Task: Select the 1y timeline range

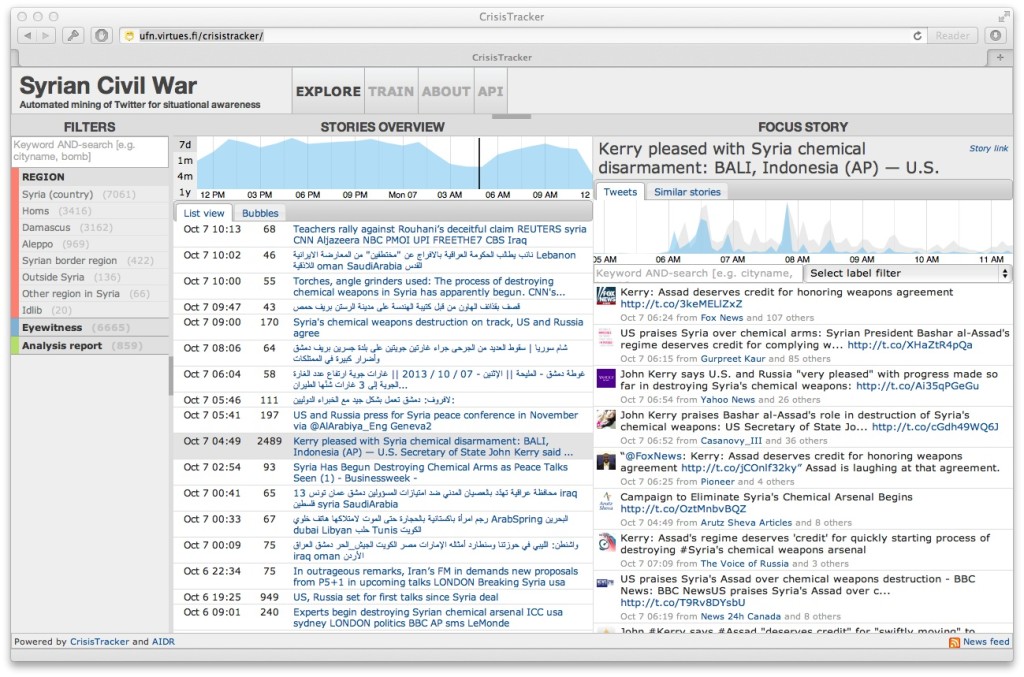Action: click(x=185, y=193)
